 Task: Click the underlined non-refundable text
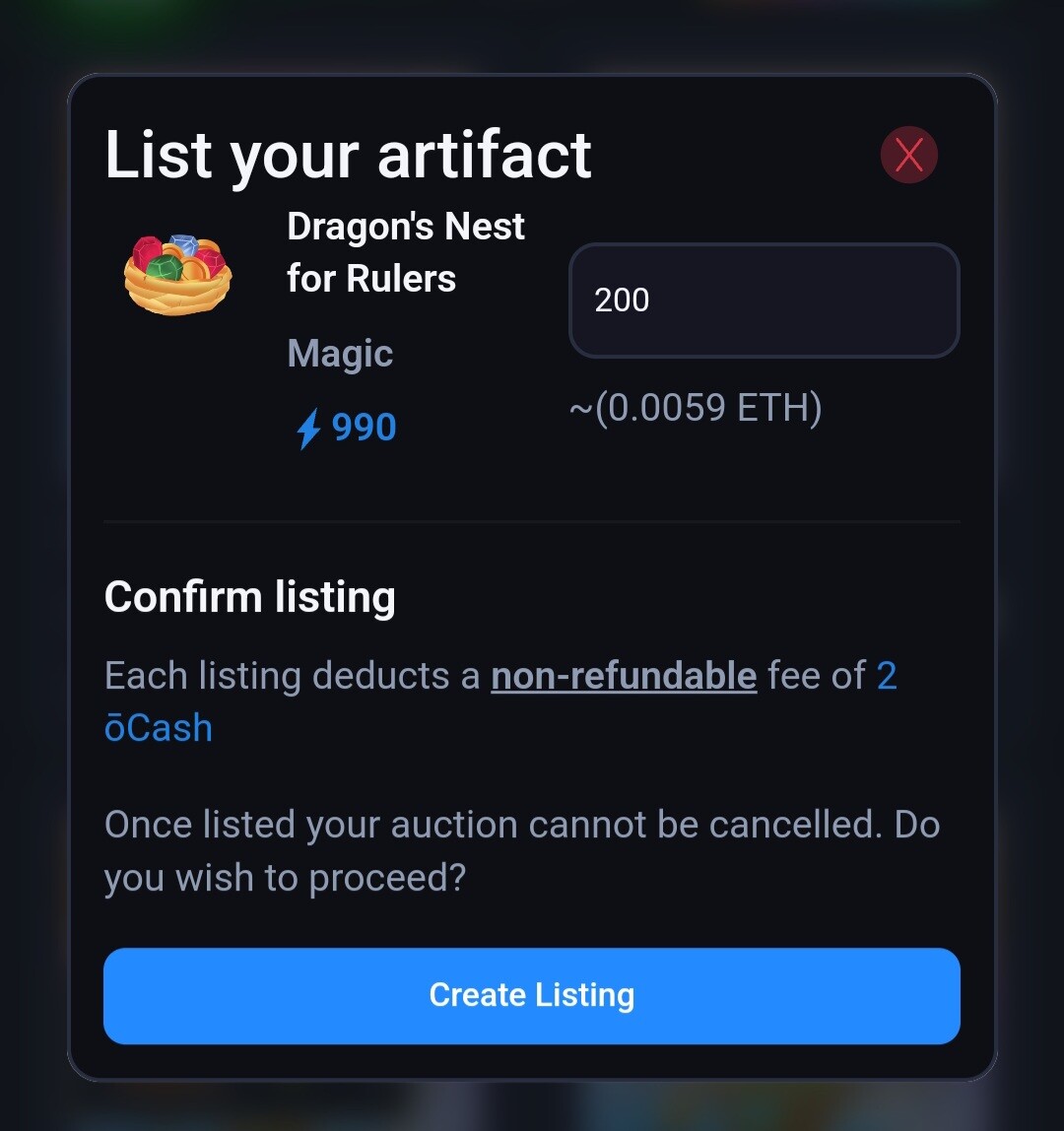click(624, 676)
